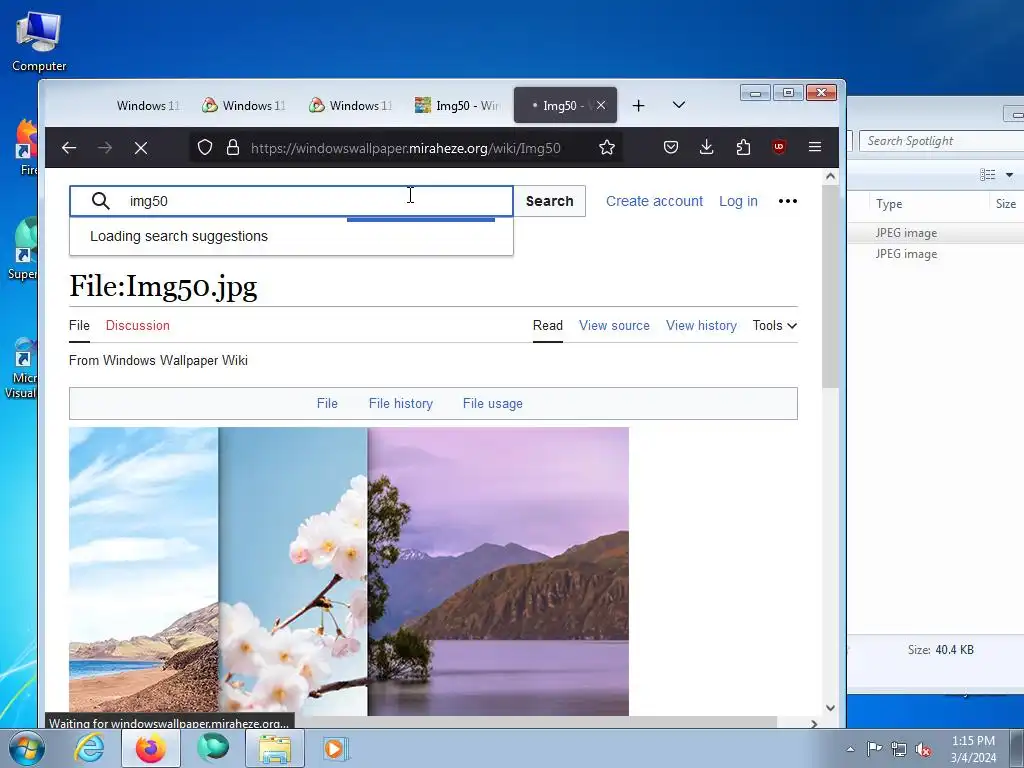The height and width of the screenshot is (768, 1024).
Task: Jump to File history section
Action: [x=400, y=404]
